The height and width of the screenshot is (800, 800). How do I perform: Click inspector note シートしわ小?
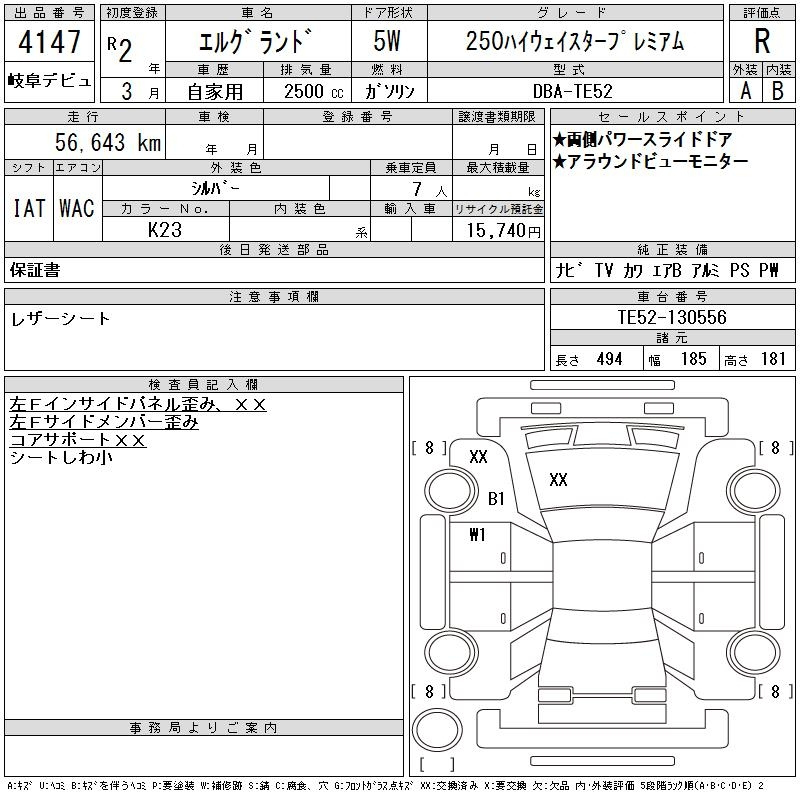(61, 458)
